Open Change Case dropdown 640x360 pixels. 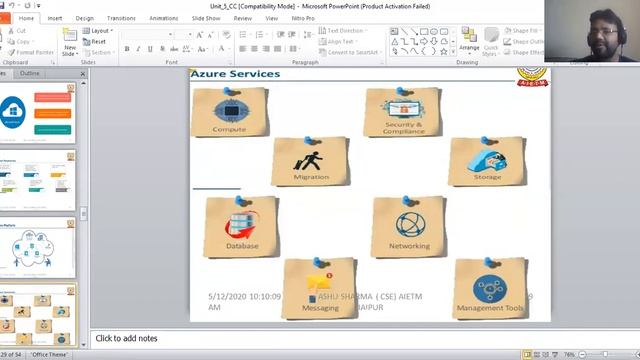[202, 49]
